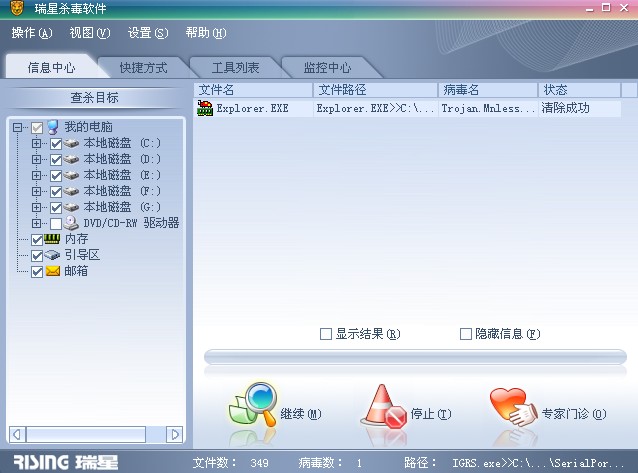Viewport: 638px width, 473px height.
Task: Switch to the 监控中心 tab
Action: tap(327, 68)
